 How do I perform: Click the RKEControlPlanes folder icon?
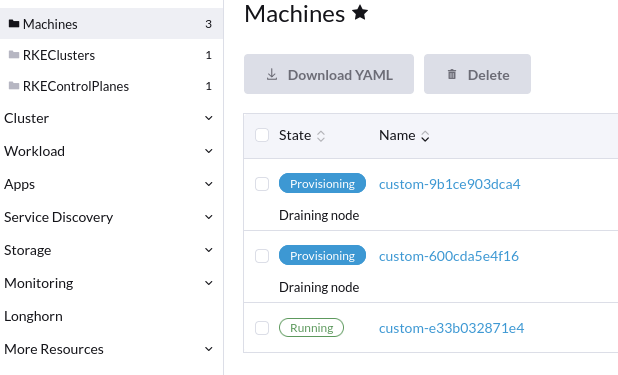coord(14,86)
